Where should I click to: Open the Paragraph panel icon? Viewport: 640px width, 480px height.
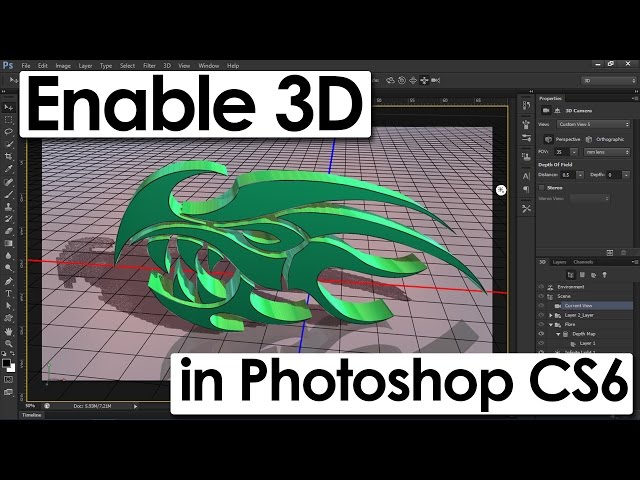coord(526,189)
